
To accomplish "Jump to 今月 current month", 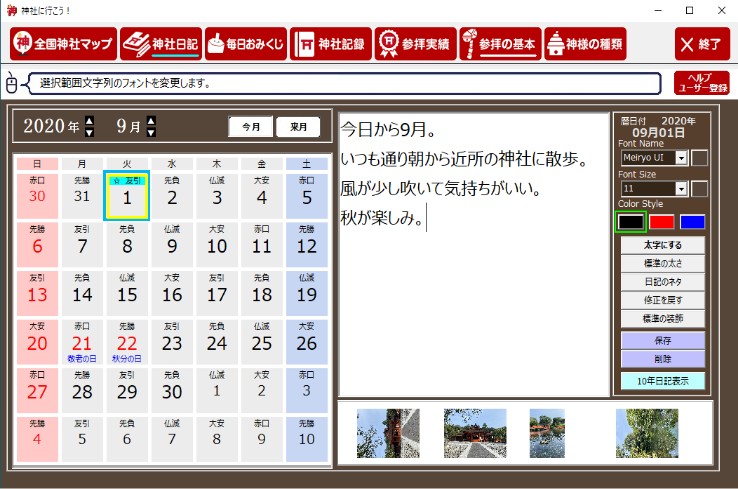I will 252,127.
